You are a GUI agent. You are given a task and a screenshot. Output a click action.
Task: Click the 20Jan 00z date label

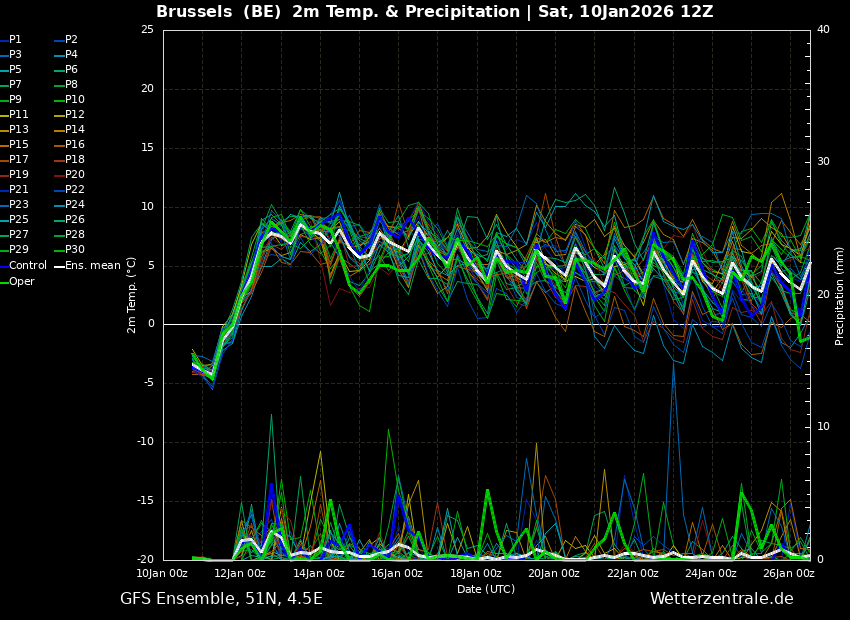coord(553,574)
